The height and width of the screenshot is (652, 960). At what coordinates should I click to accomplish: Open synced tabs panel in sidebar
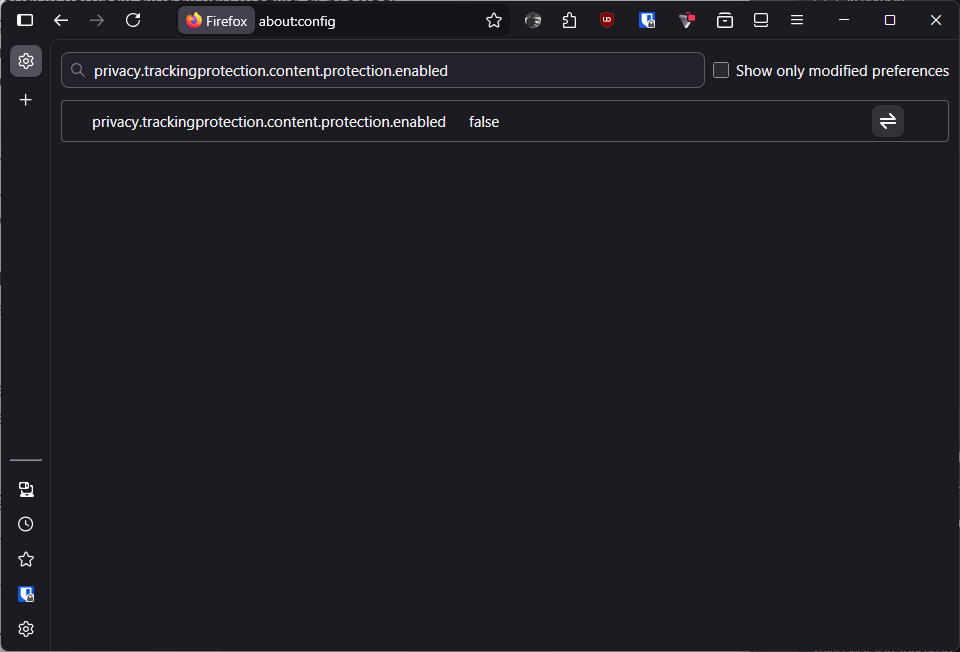(x=26, y=489)
